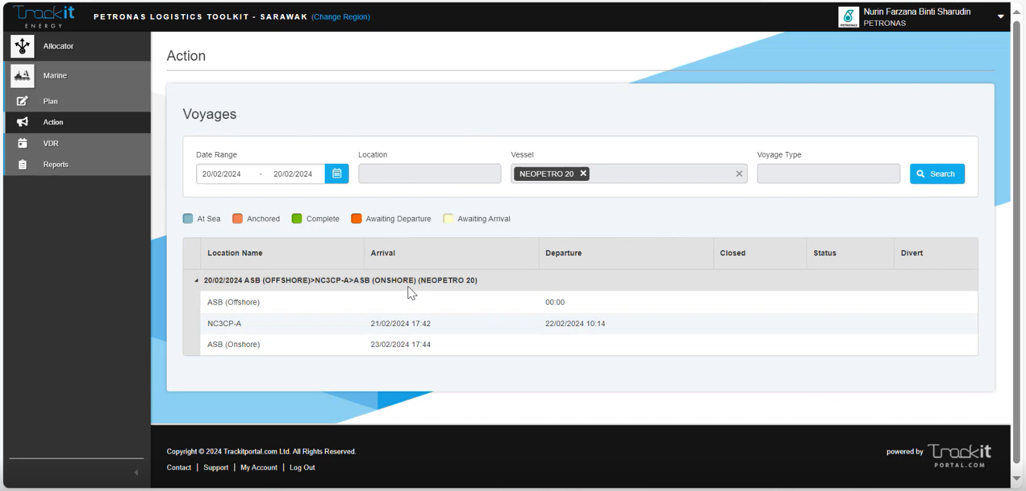Remove the NEOPETRO 20 vessel tag
Viewport: 1026px width, 491px height.
(583, 173)
